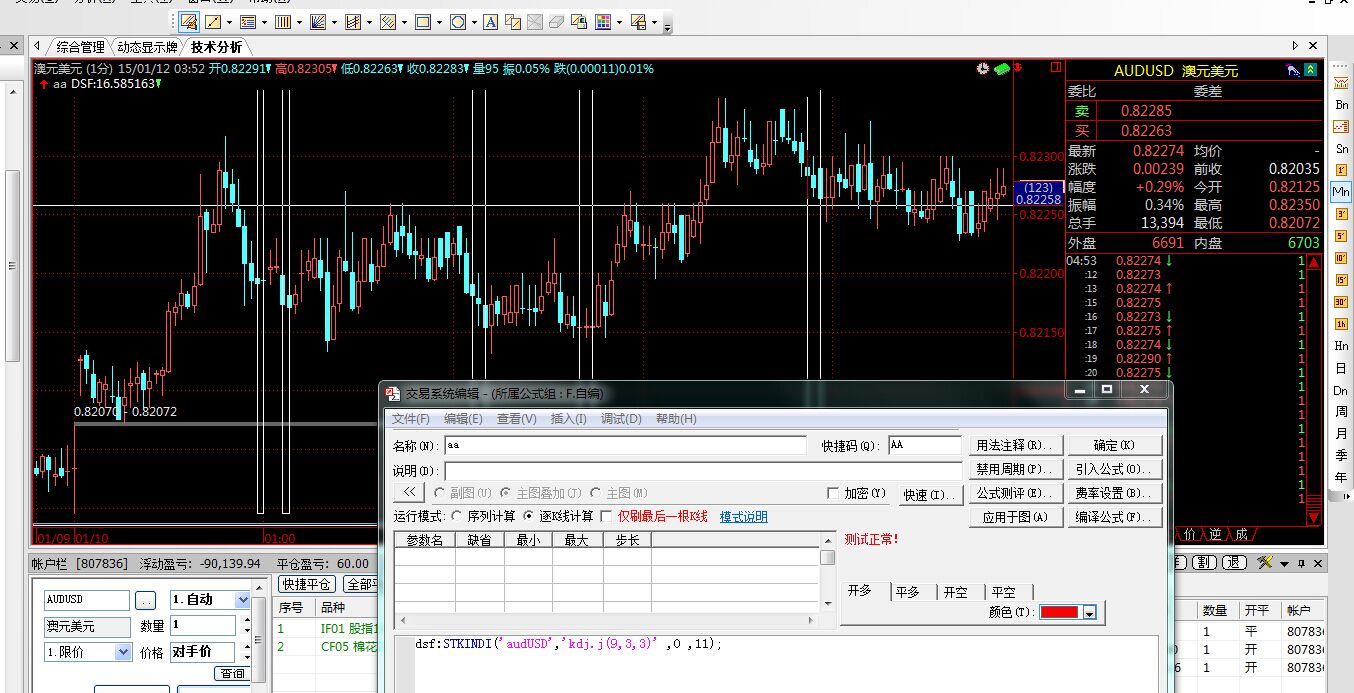Open the 模式说明 link
Screen dimensions: 1354x693
coord(744,517)
